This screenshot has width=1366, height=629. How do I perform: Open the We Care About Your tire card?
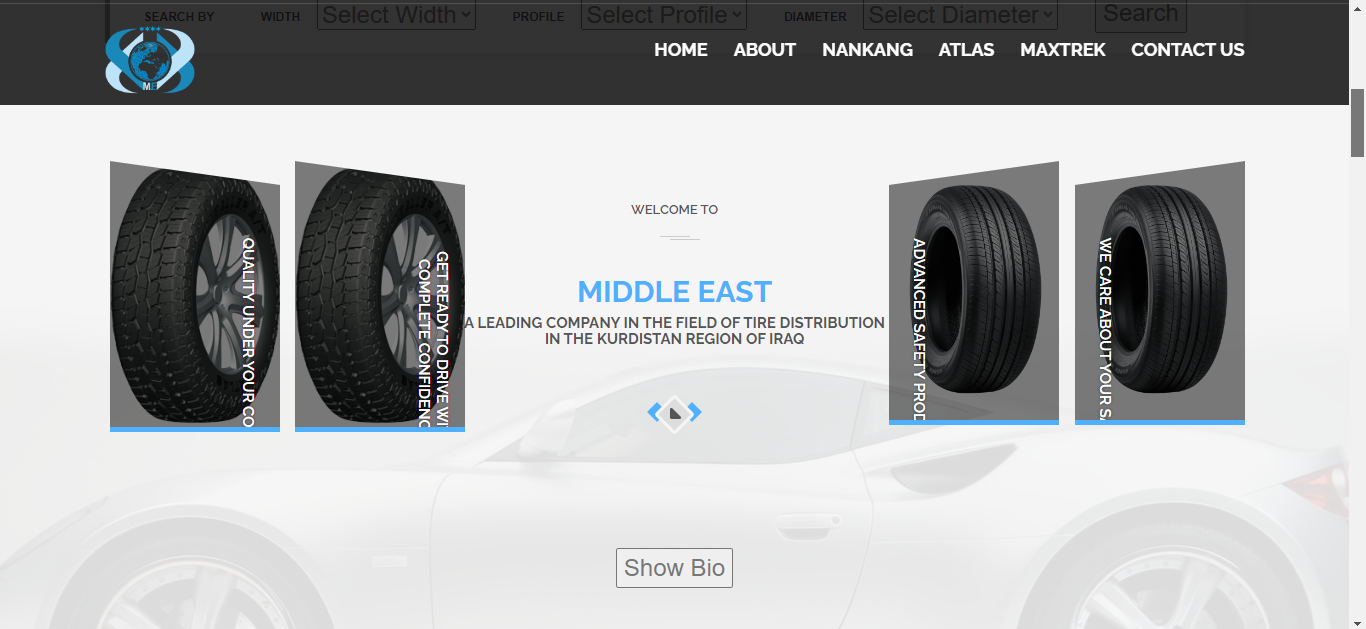point(1160,293)
